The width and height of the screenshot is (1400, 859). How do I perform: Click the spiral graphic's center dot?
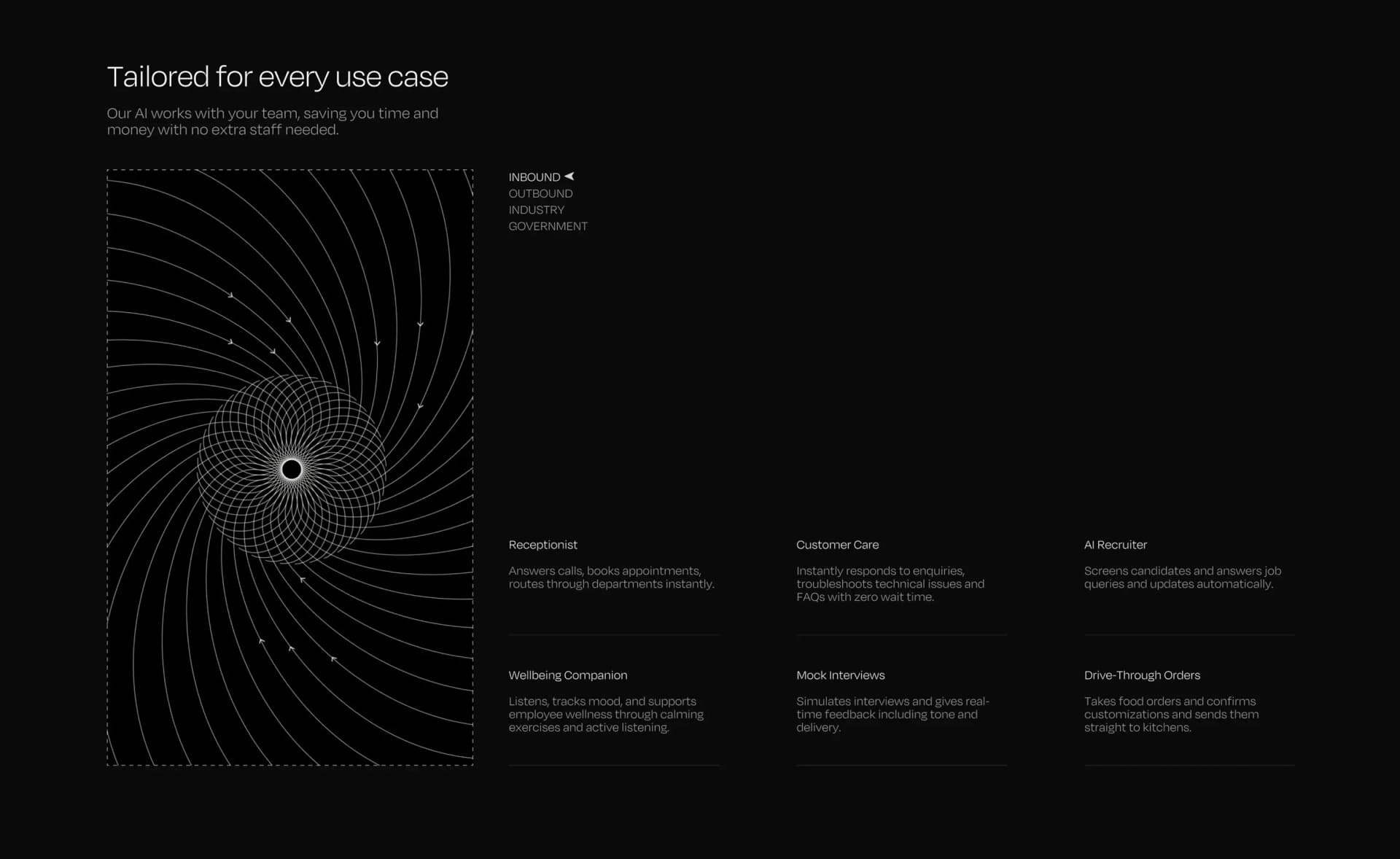[292, 470]
